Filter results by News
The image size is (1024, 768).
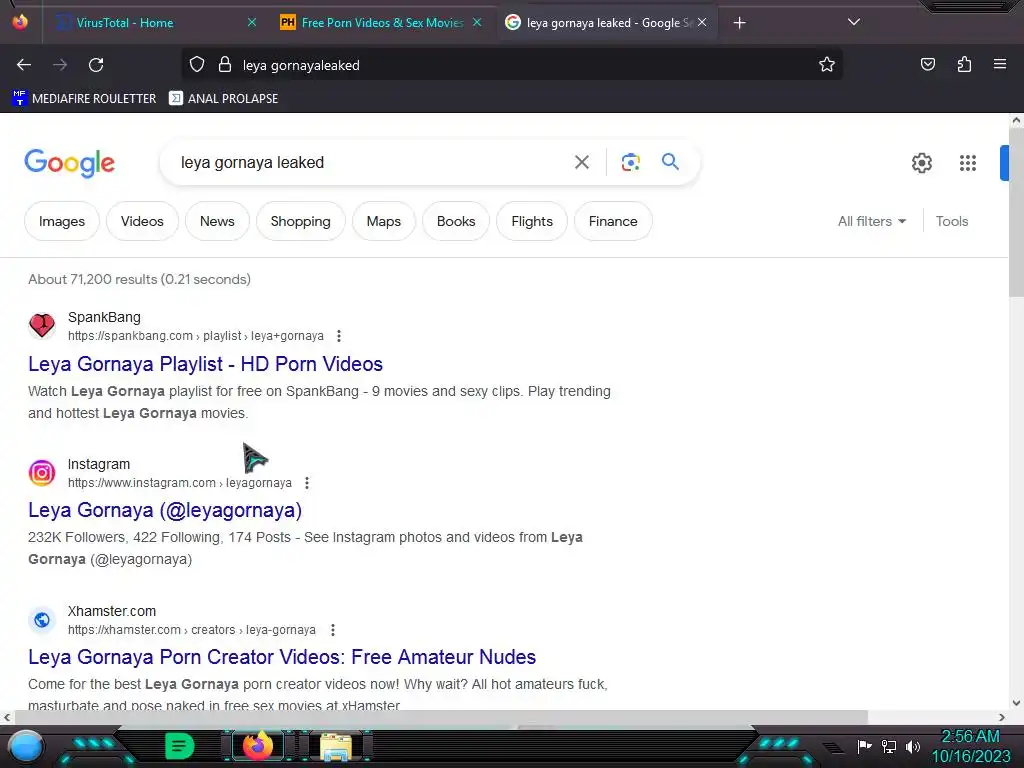[217, 221]
